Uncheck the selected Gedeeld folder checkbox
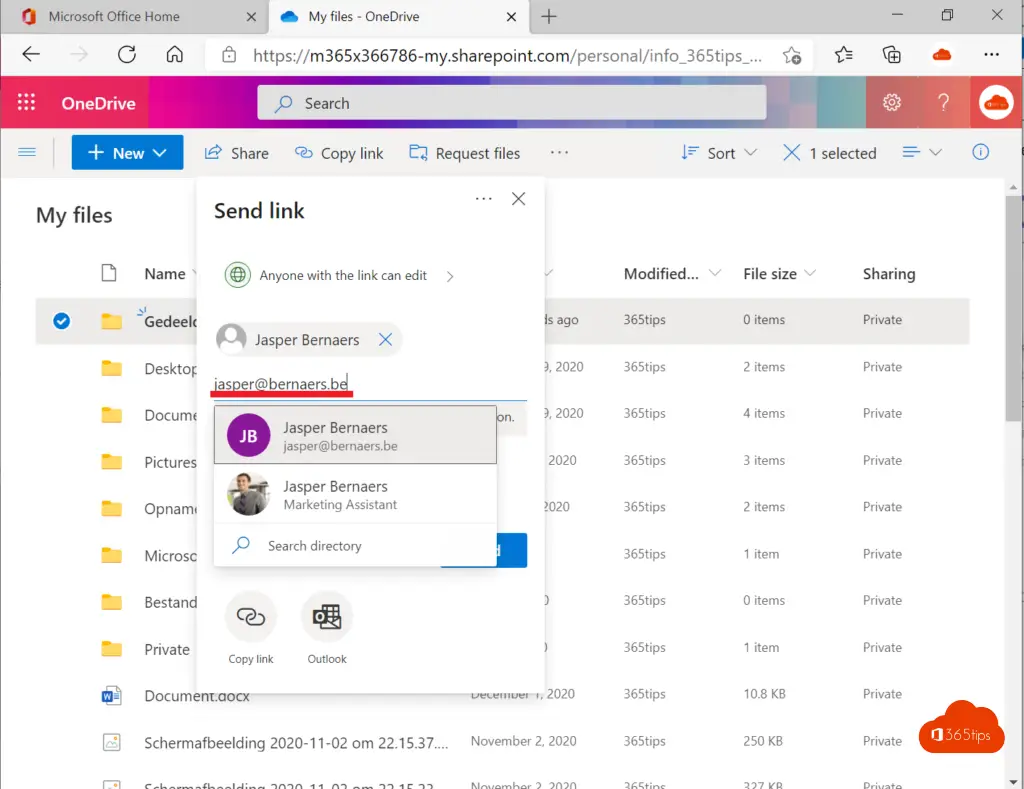 (x=61, y=321)
